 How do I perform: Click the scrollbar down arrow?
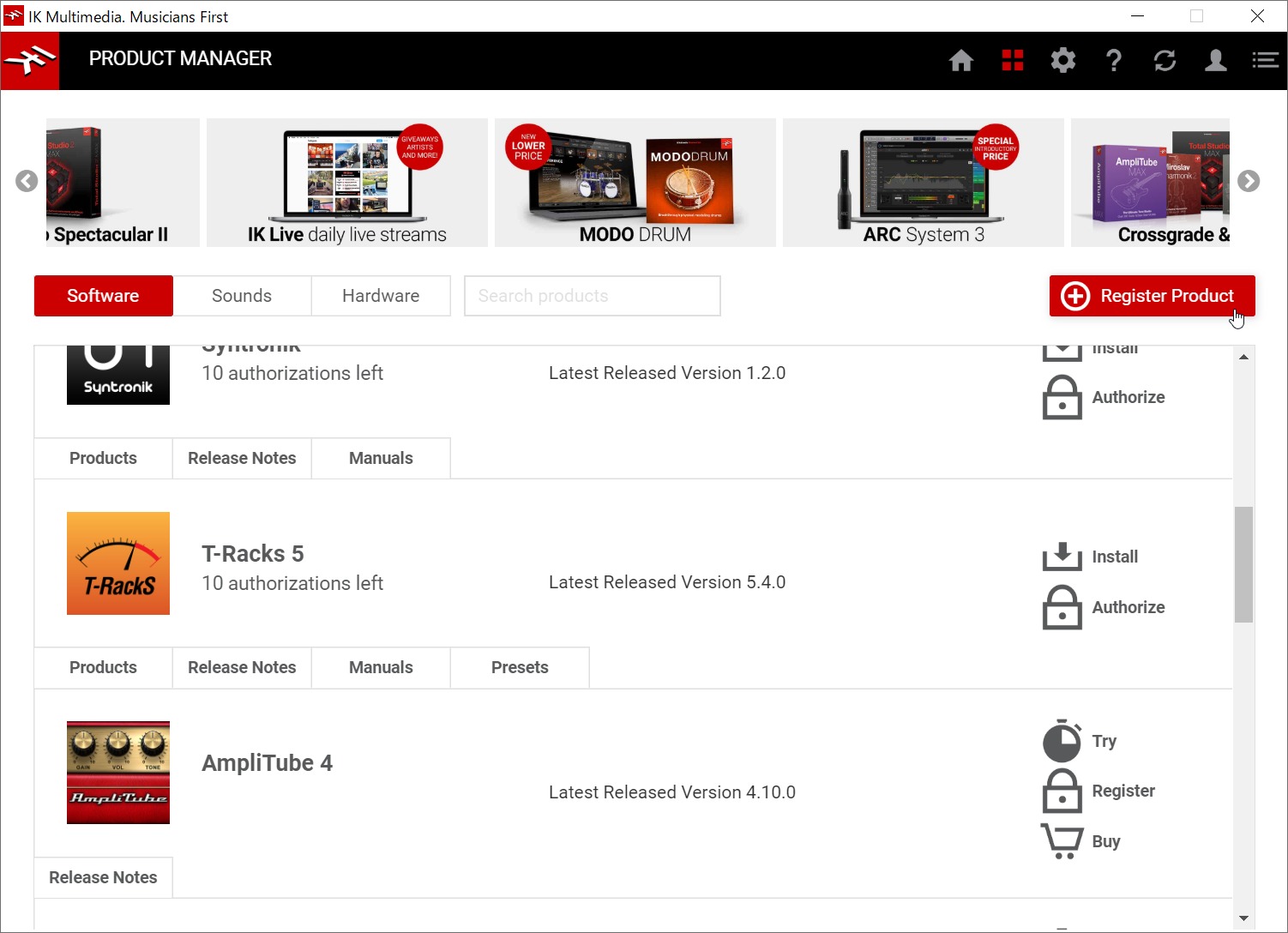[1243, 918]
